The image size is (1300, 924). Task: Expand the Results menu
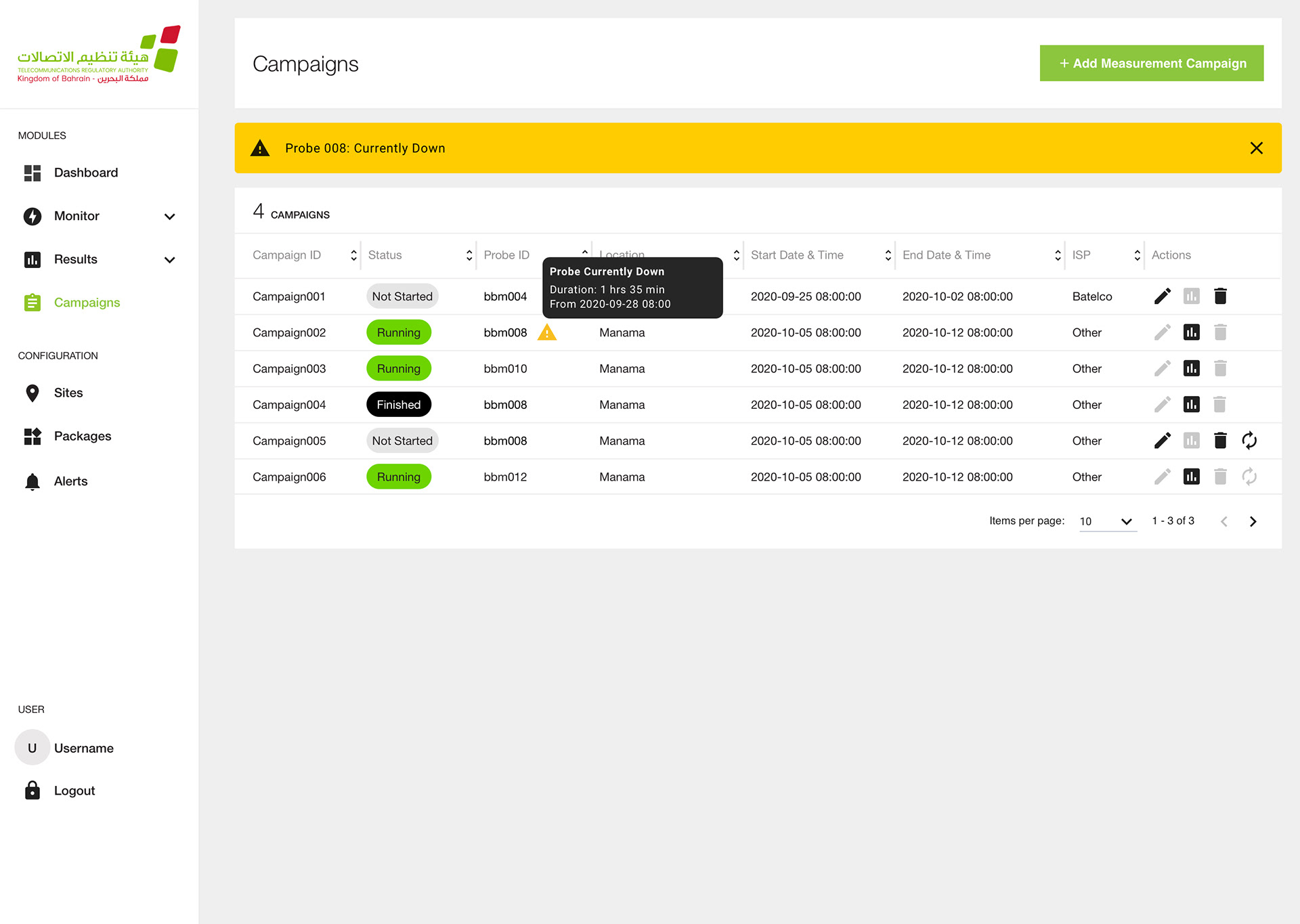pyautogui.click(x=169, y=260)
